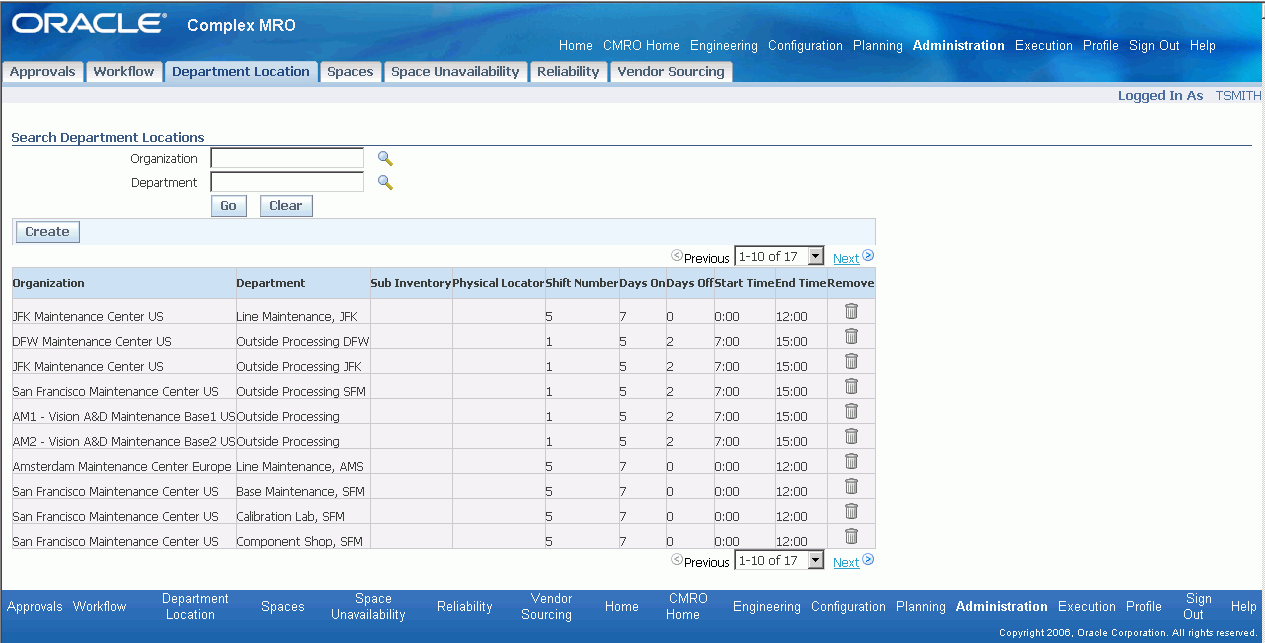1265x643 pixels.
Task: Open the Organization search magnifier icon
Action: (385, 158)
